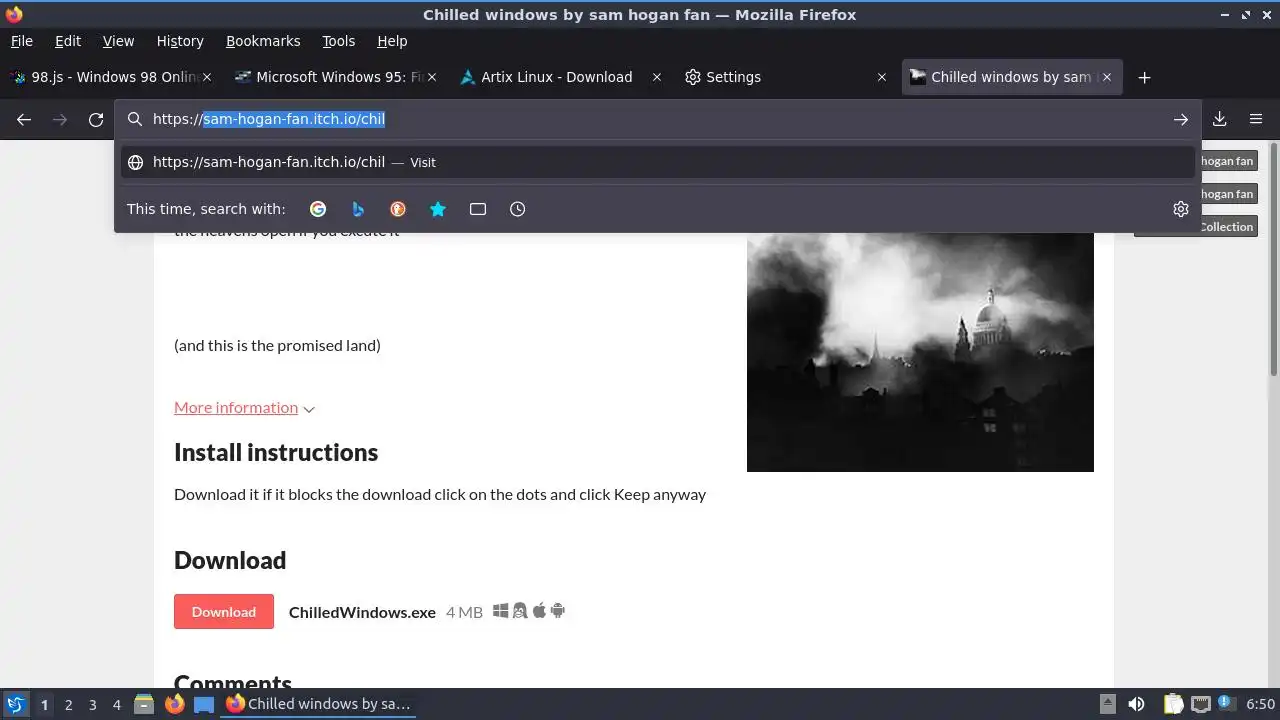The image size is (1280, 720).
Task: Close the Microsoft Windows 95 tab
Action: 432,77
